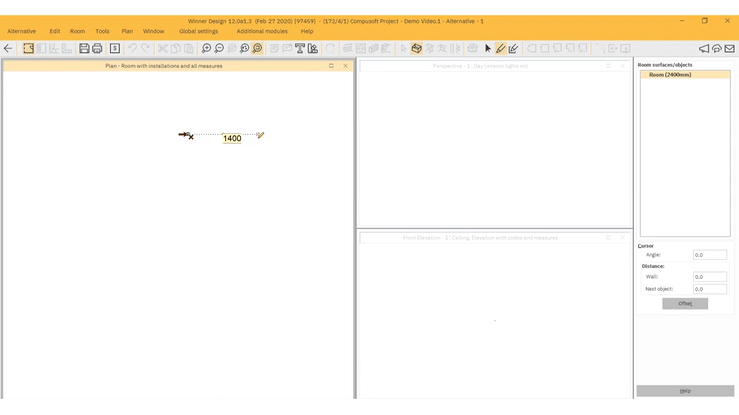
Task: Maximize the Plan view panel
Action: (x=331, y=66)
